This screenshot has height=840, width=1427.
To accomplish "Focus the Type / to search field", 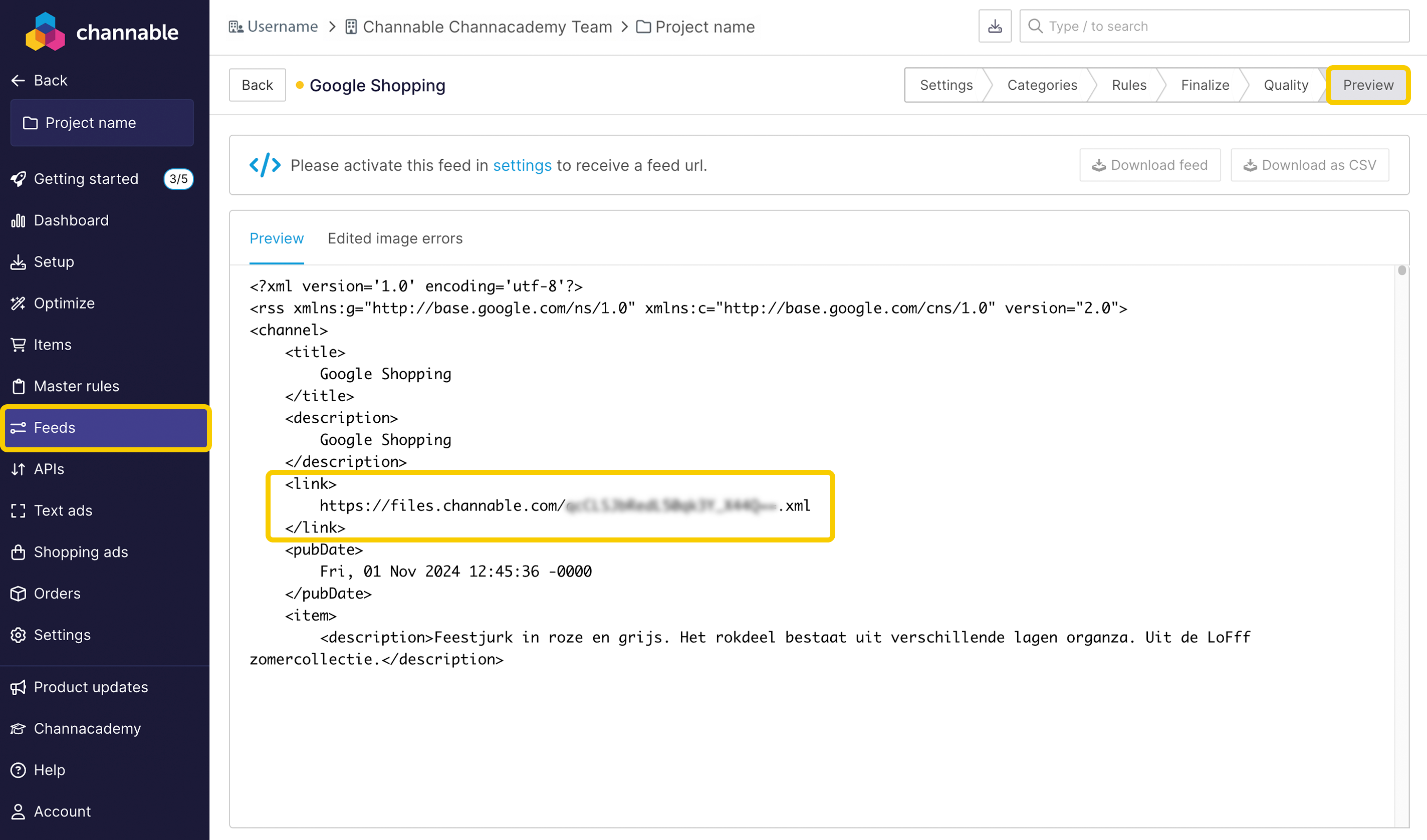I will click(x=1214, y=26).
